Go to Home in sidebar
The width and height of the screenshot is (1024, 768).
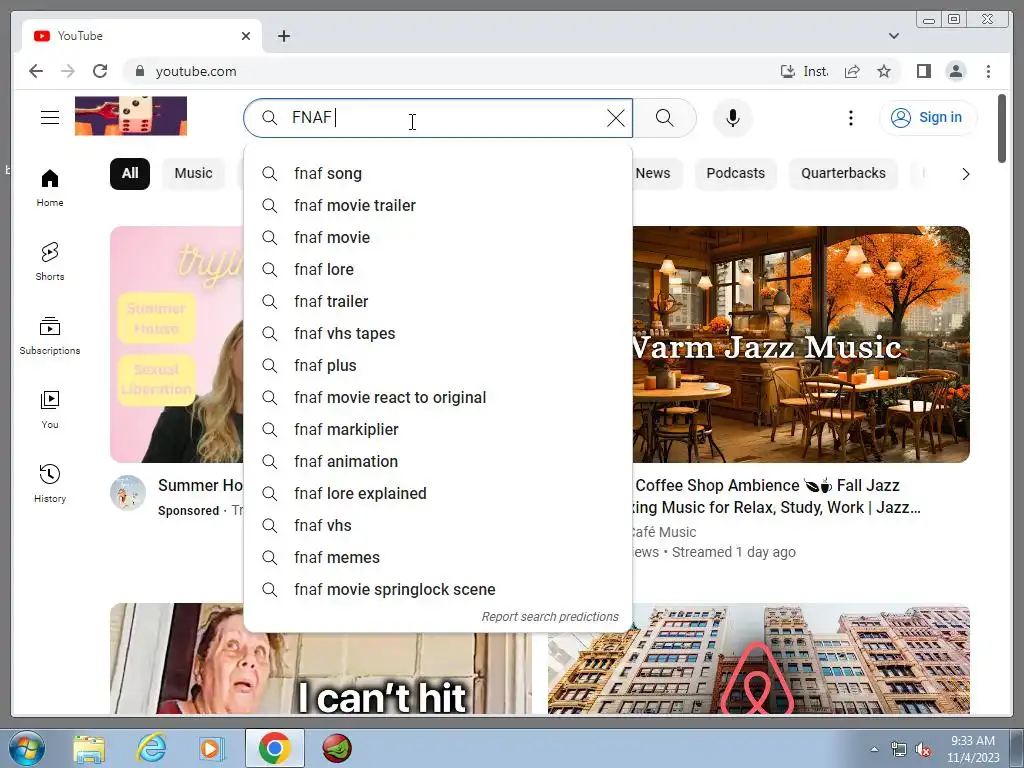tap(50, 187)
